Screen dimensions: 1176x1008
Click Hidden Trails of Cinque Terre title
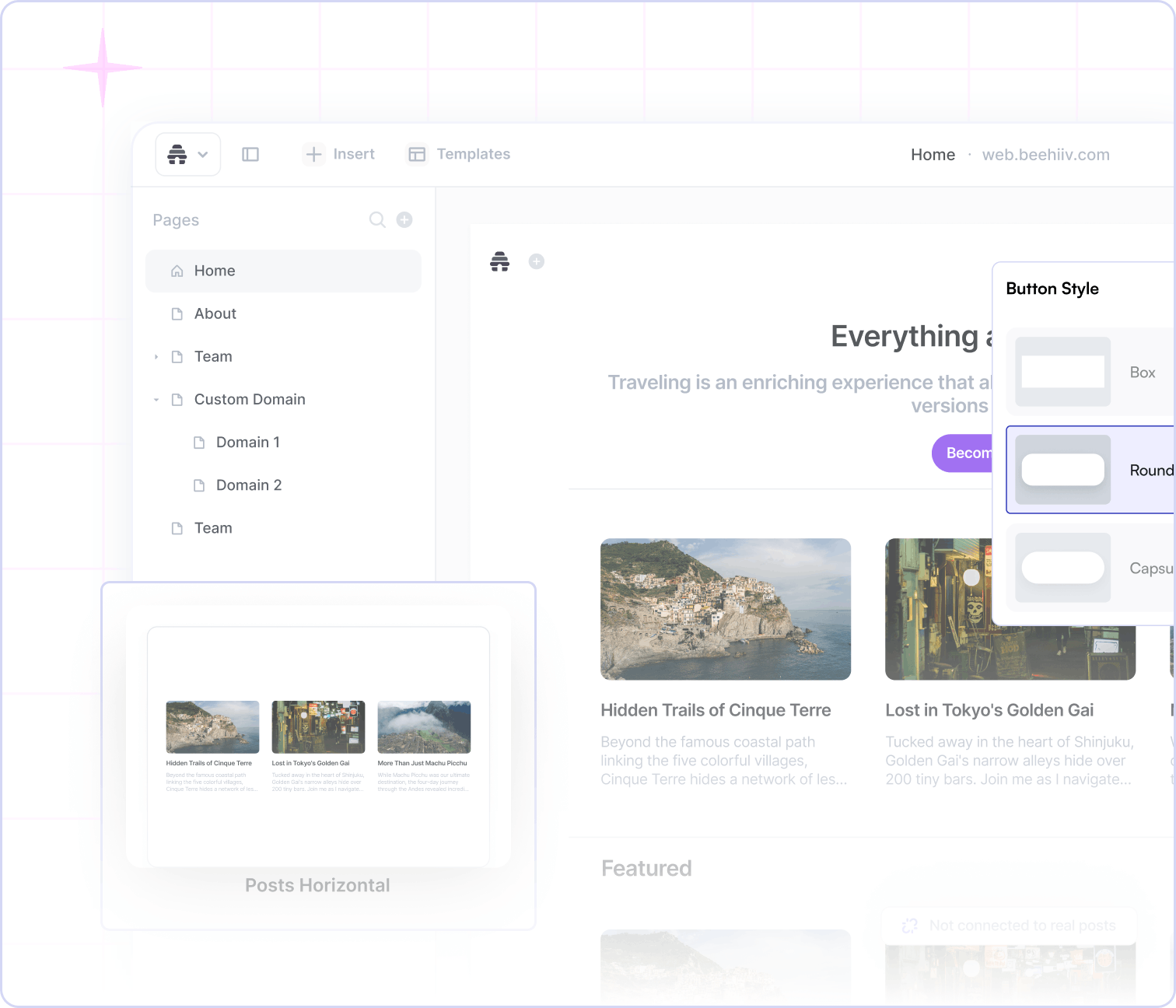click(x=716, y=710)
